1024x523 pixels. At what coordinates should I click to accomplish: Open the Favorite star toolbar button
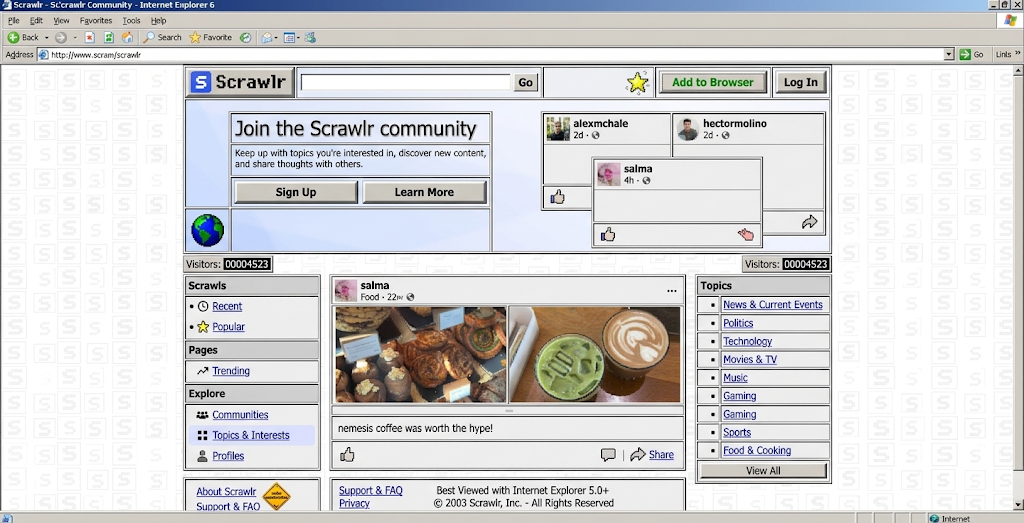210,38
